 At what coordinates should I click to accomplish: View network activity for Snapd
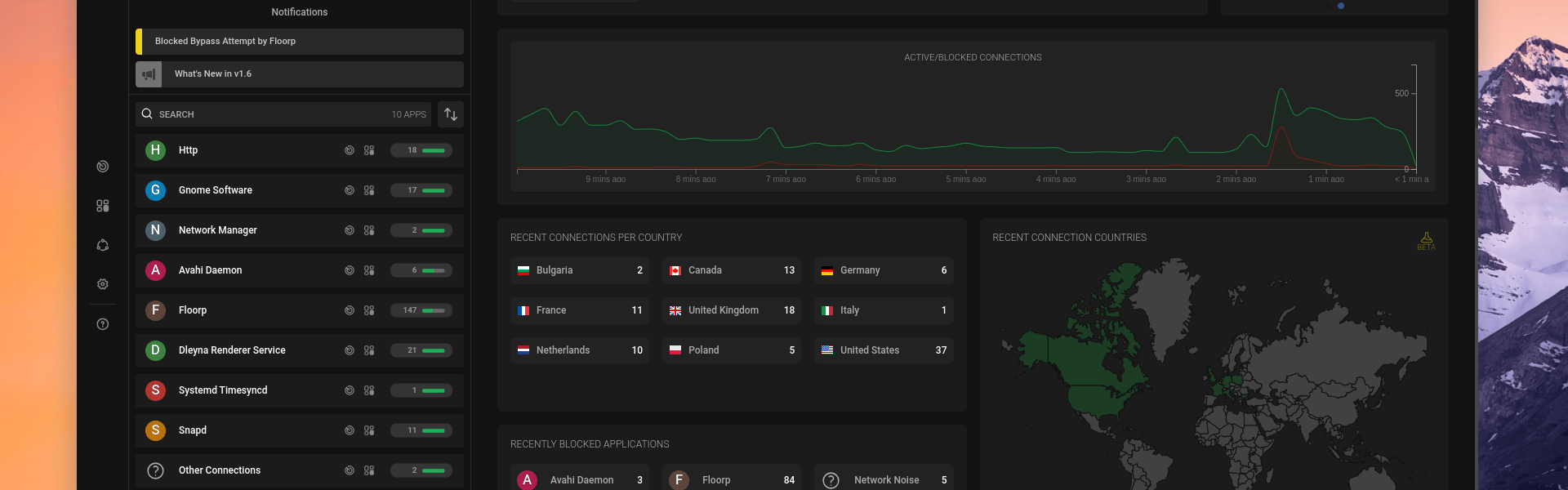point(350,430)
